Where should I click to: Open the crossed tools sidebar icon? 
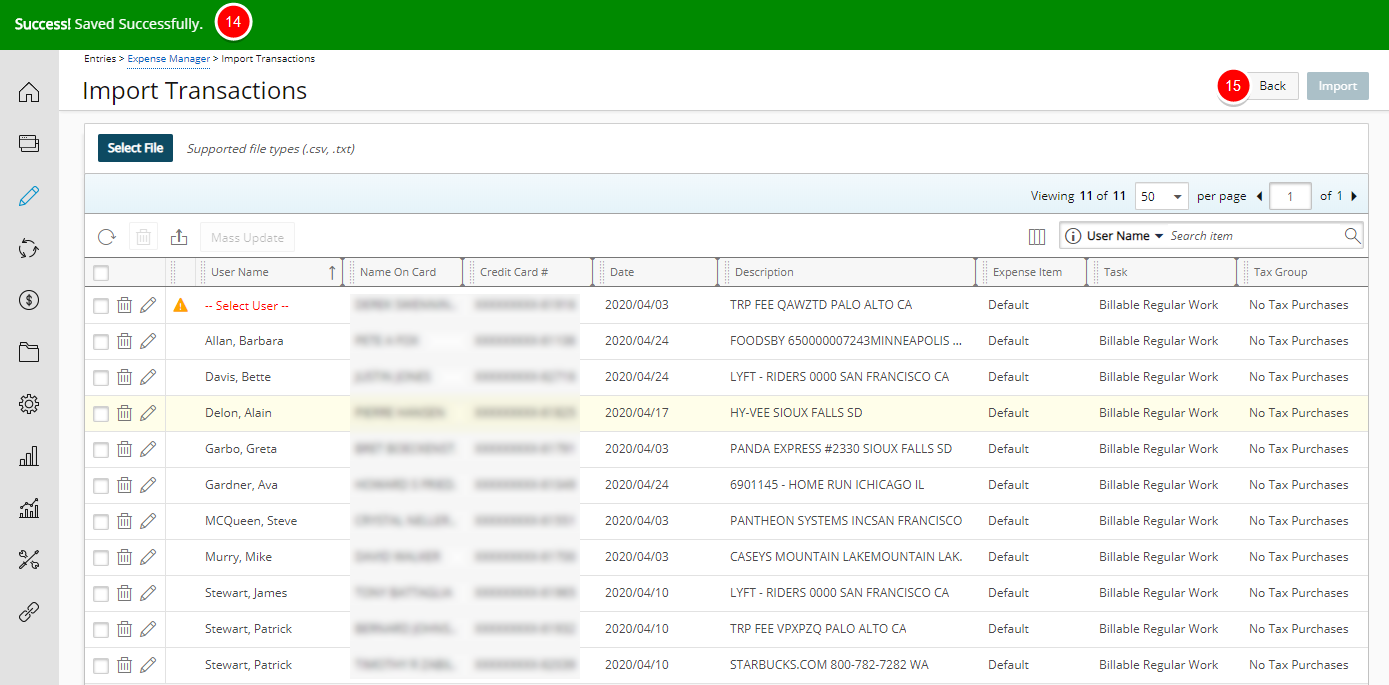pyautogui.click(x=29, y=560)
